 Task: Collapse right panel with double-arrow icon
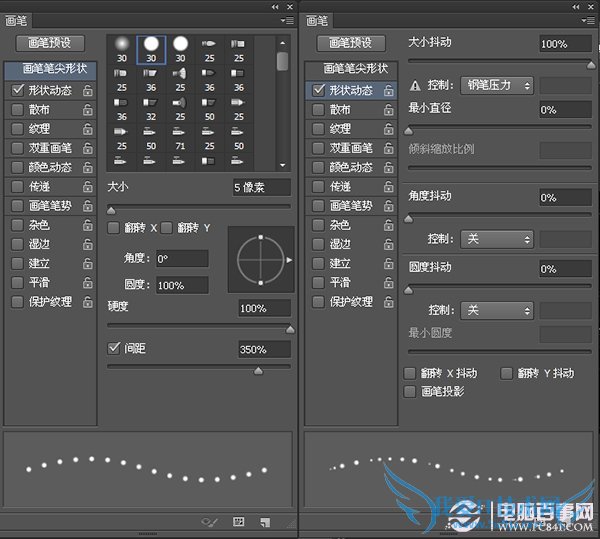[x=576, y=7]
